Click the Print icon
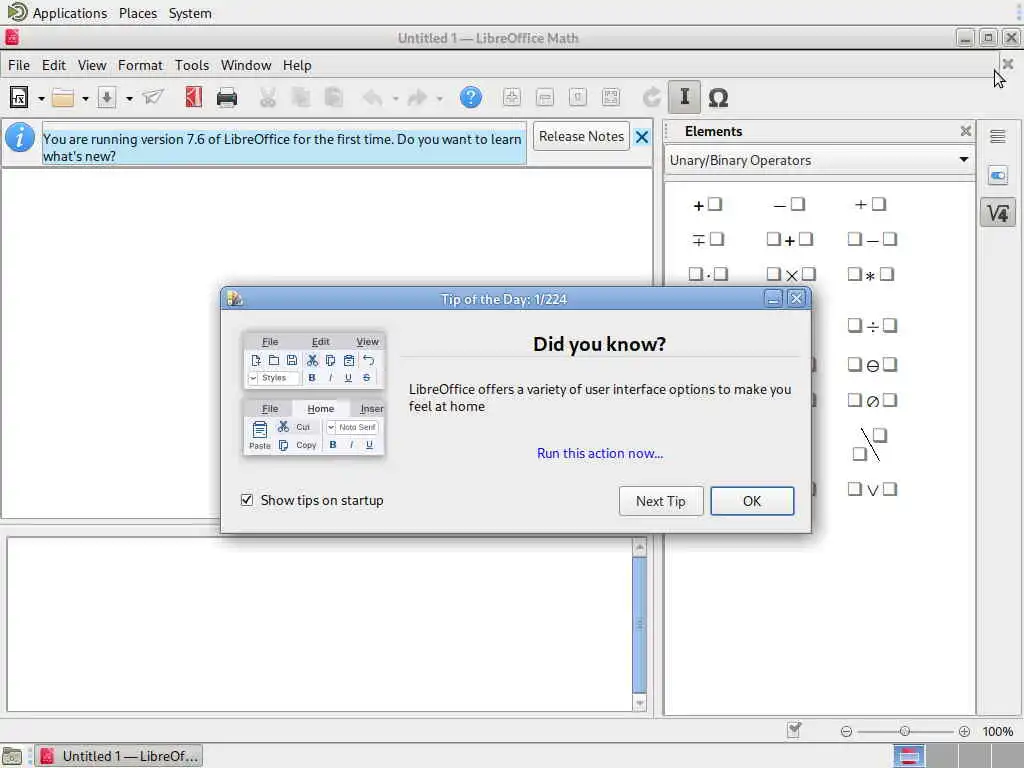 [x=227, y=97]
